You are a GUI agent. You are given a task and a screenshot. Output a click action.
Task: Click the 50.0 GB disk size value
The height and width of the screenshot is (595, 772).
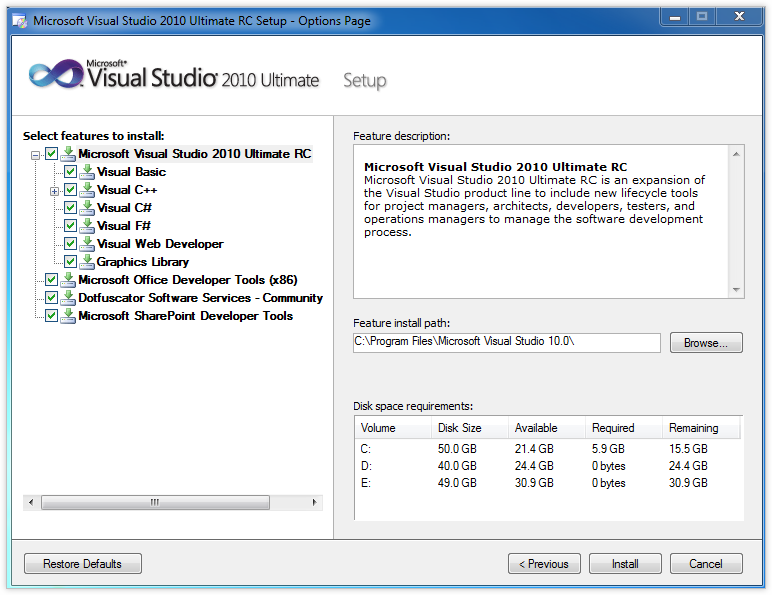pos(457,449)
